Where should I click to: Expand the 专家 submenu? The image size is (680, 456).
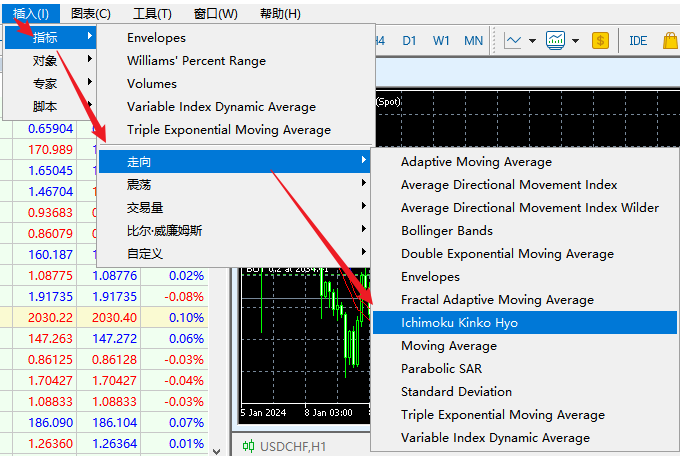point(50,83)
